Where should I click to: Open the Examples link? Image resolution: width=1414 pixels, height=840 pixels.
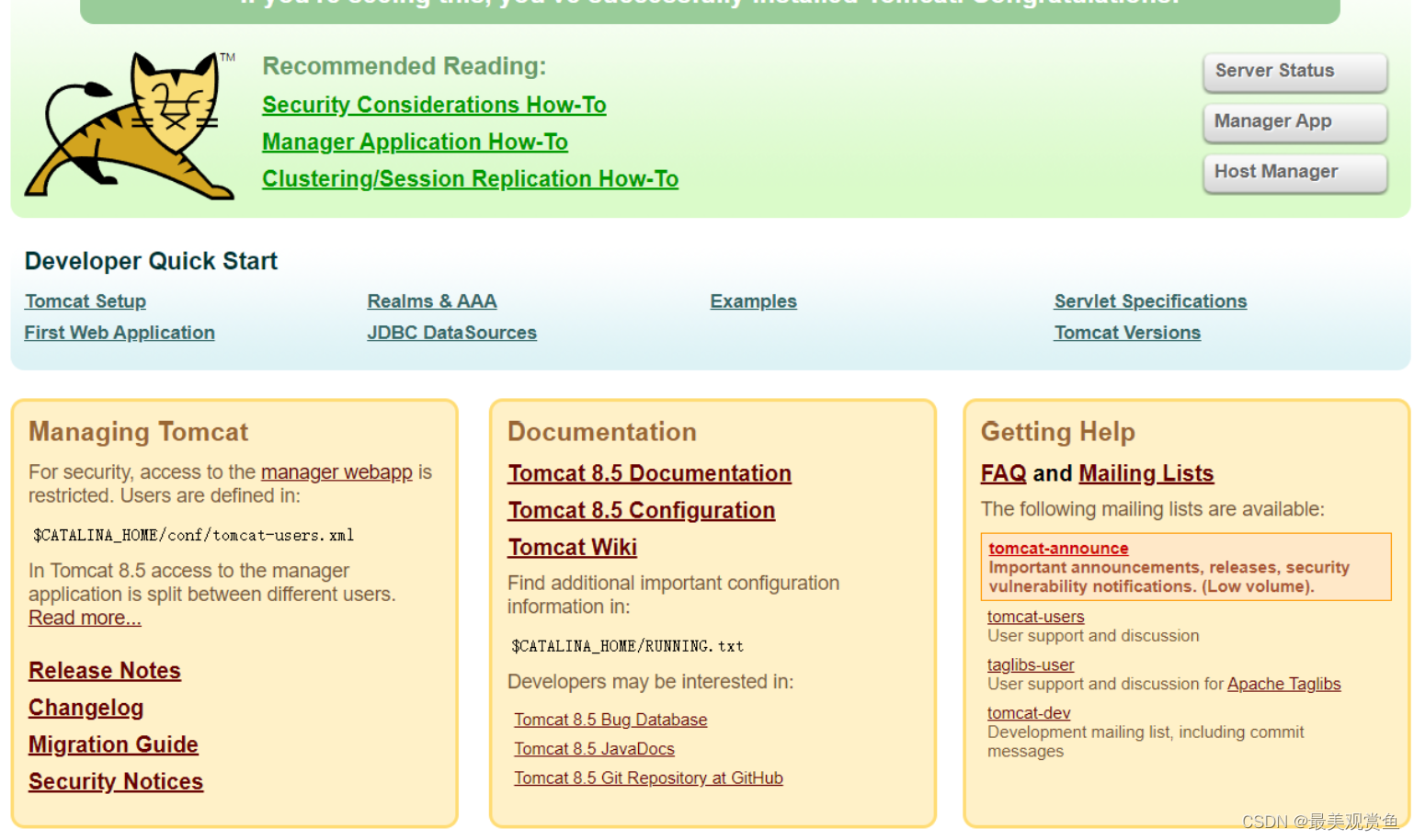click(x=753, y=301)
